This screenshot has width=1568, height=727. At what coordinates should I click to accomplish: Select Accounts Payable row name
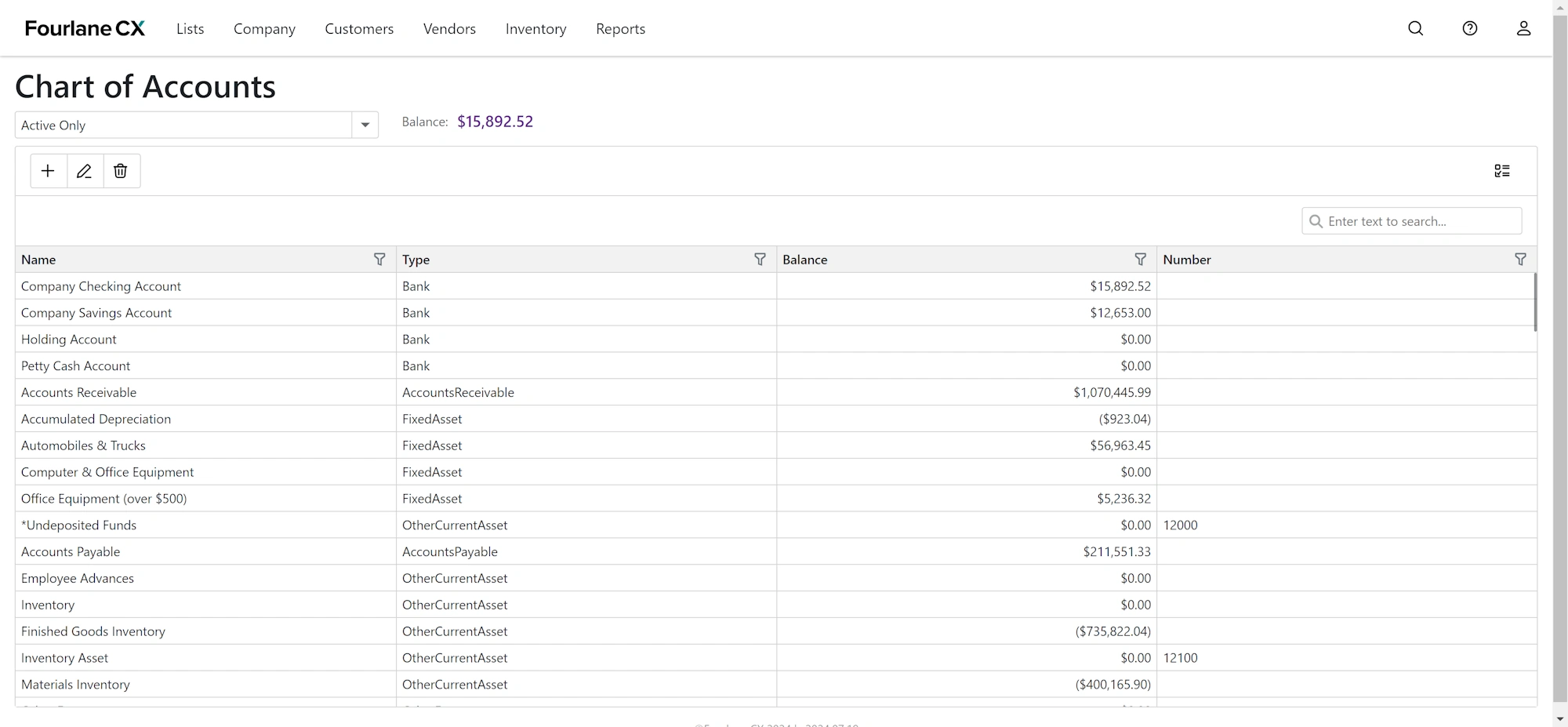tap(71, 551)
